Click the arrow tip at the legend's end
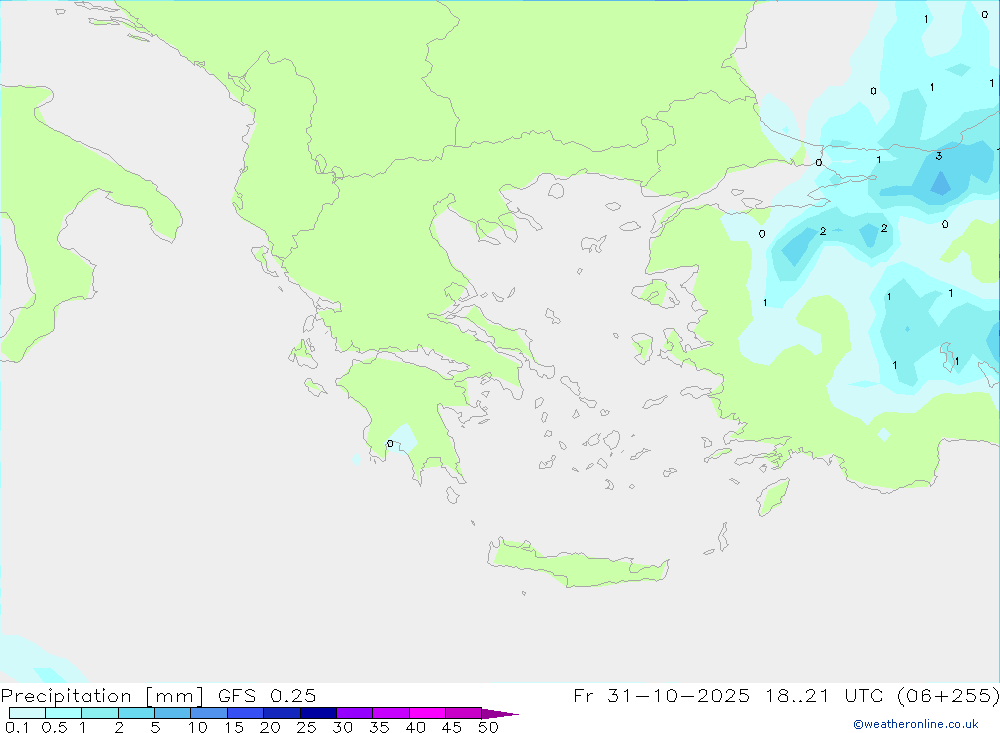This screenshot has width=1000, height=733. tap(500, 714)
